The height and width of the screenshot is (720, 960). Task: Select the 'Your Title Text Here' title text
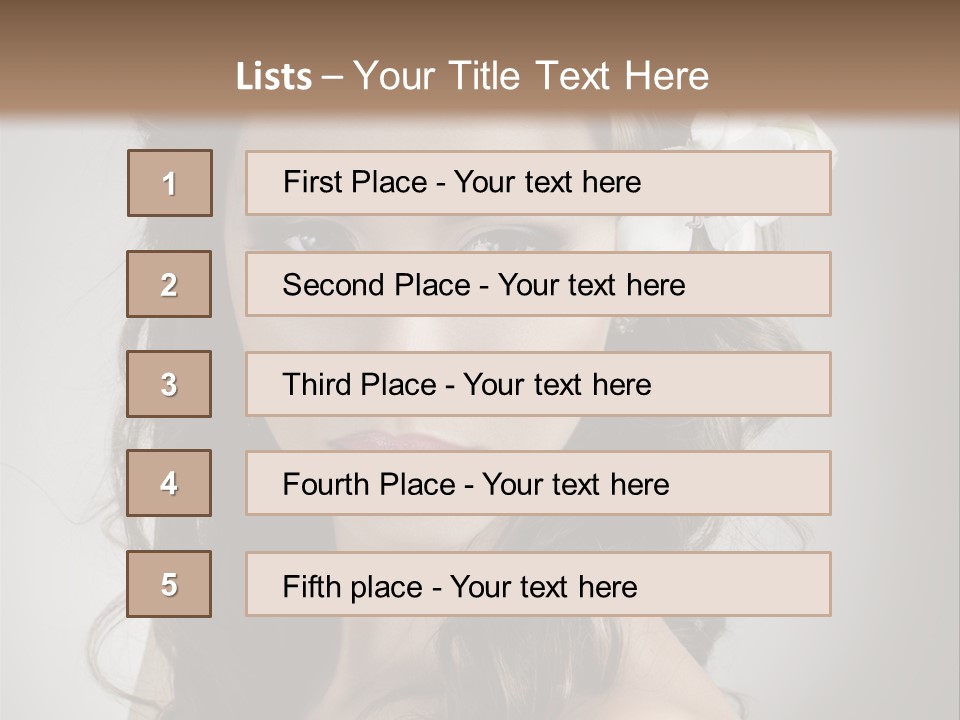pos(531,76)
